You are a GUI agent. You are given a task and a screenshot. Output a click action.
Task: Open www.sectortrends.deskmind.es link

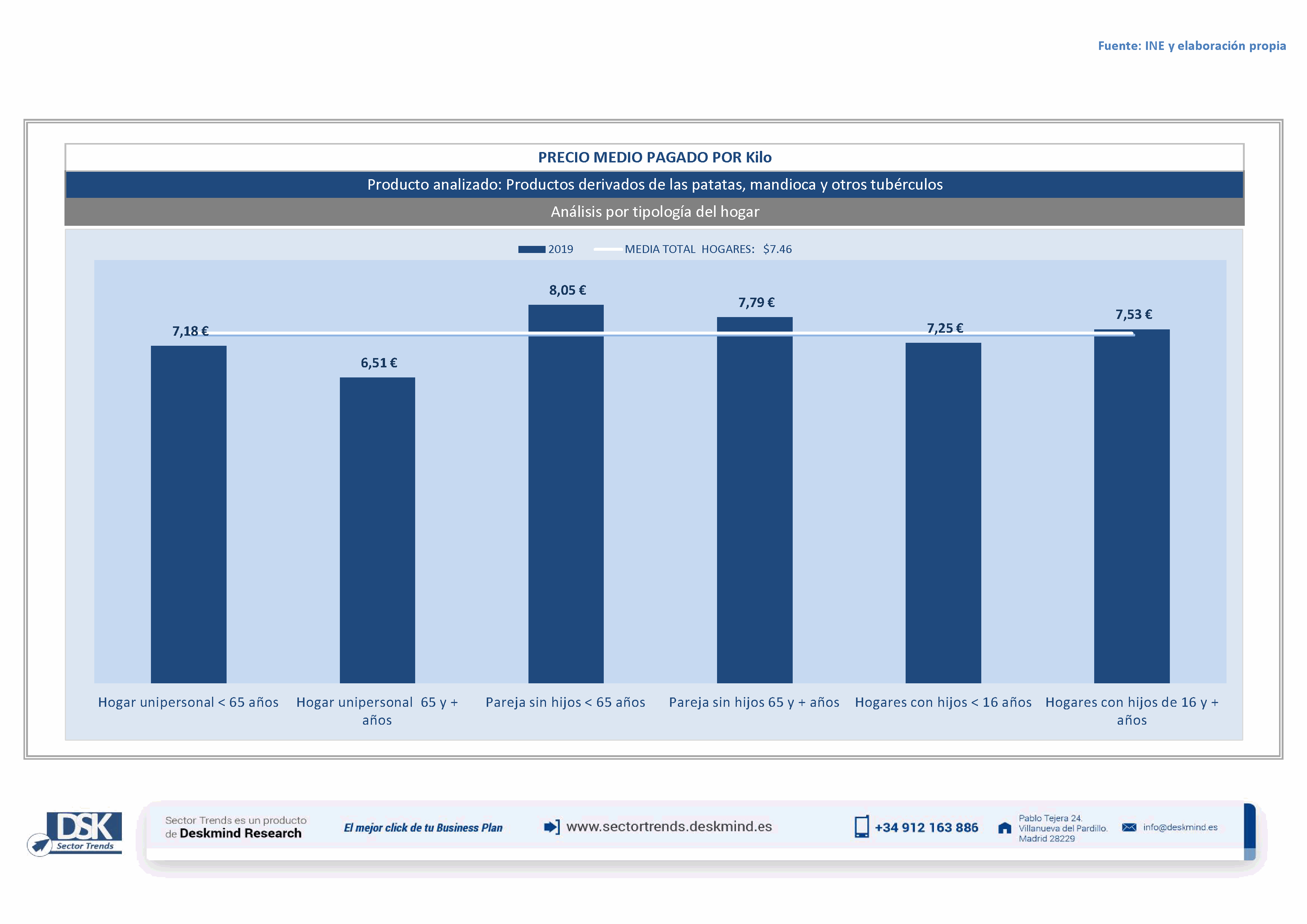(669, 827)
